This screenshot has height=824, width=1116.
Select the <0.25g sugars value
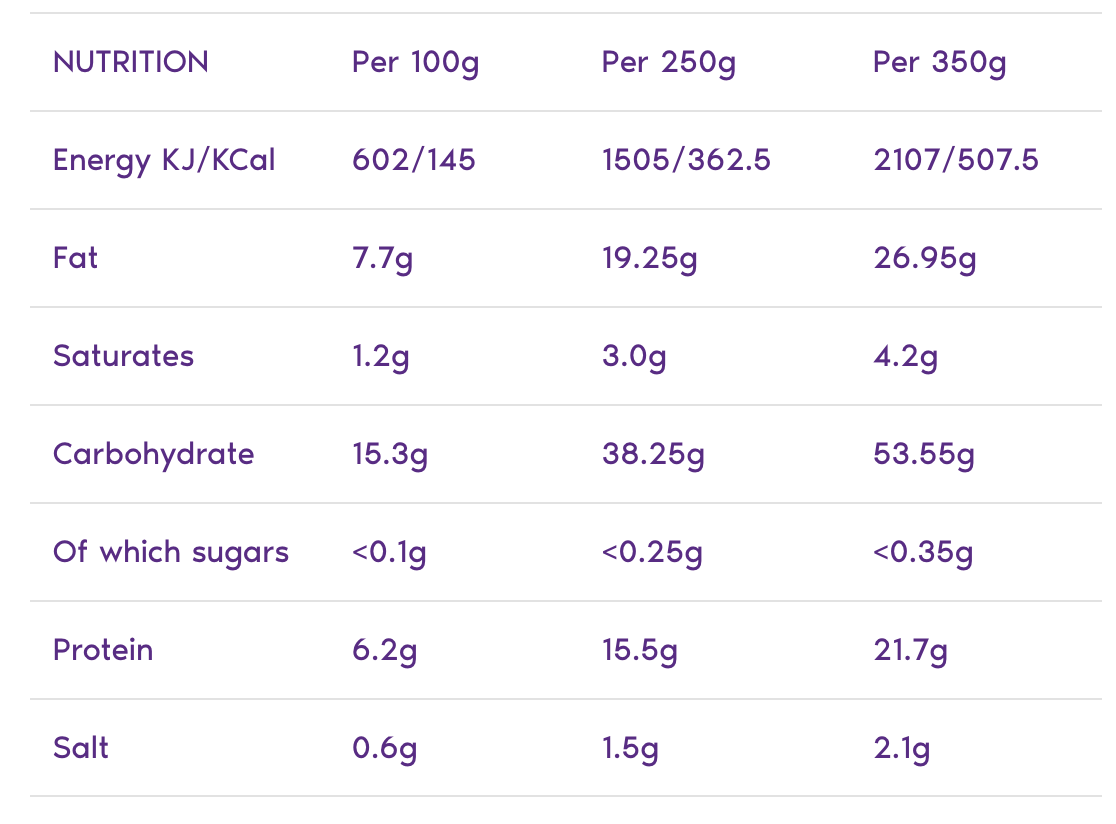(x=652, y=552)
